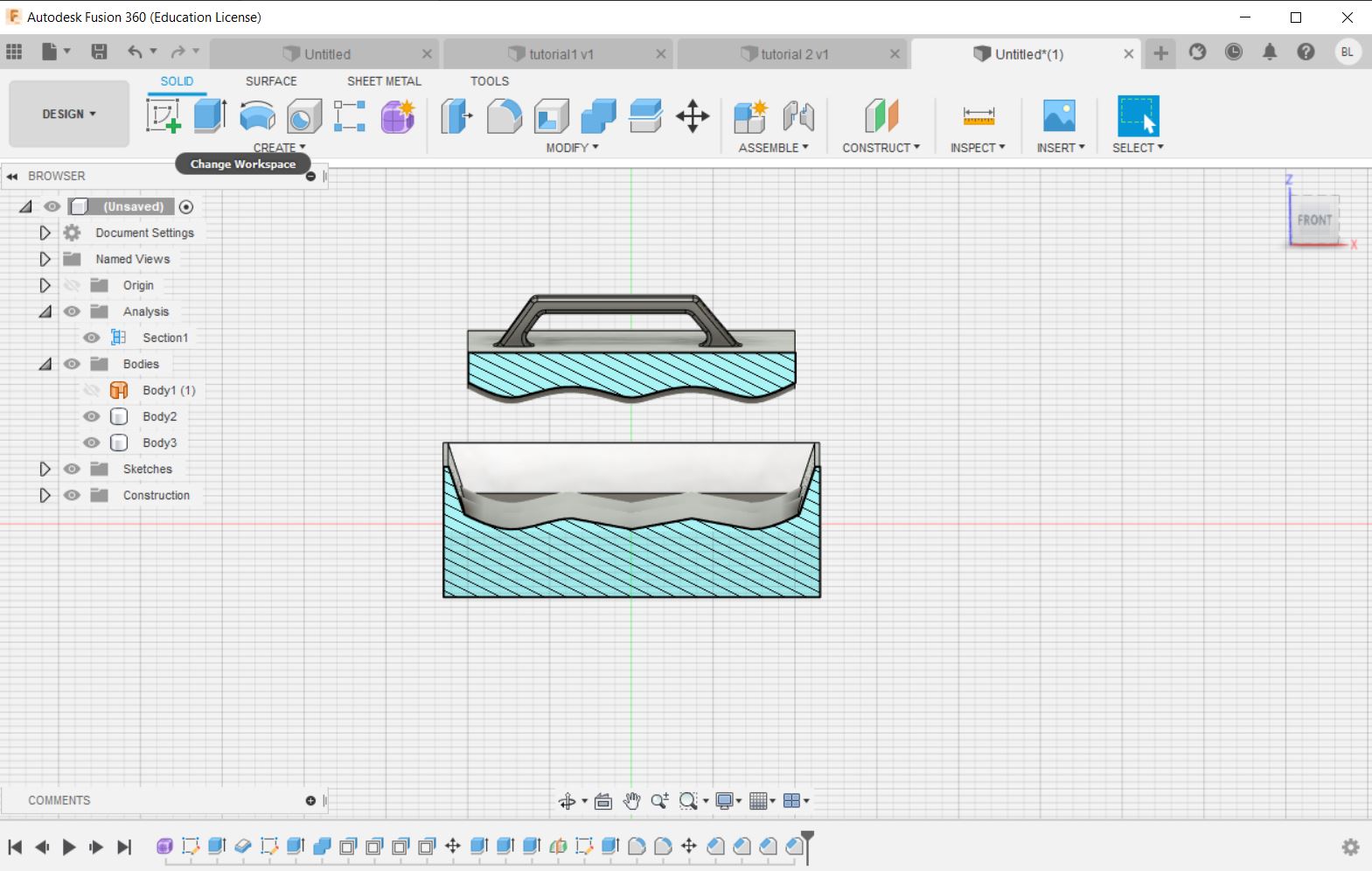Viewport: 1372px width, 871px height.
Task: Expand the Sketches folder
Action: pos(45,469)
